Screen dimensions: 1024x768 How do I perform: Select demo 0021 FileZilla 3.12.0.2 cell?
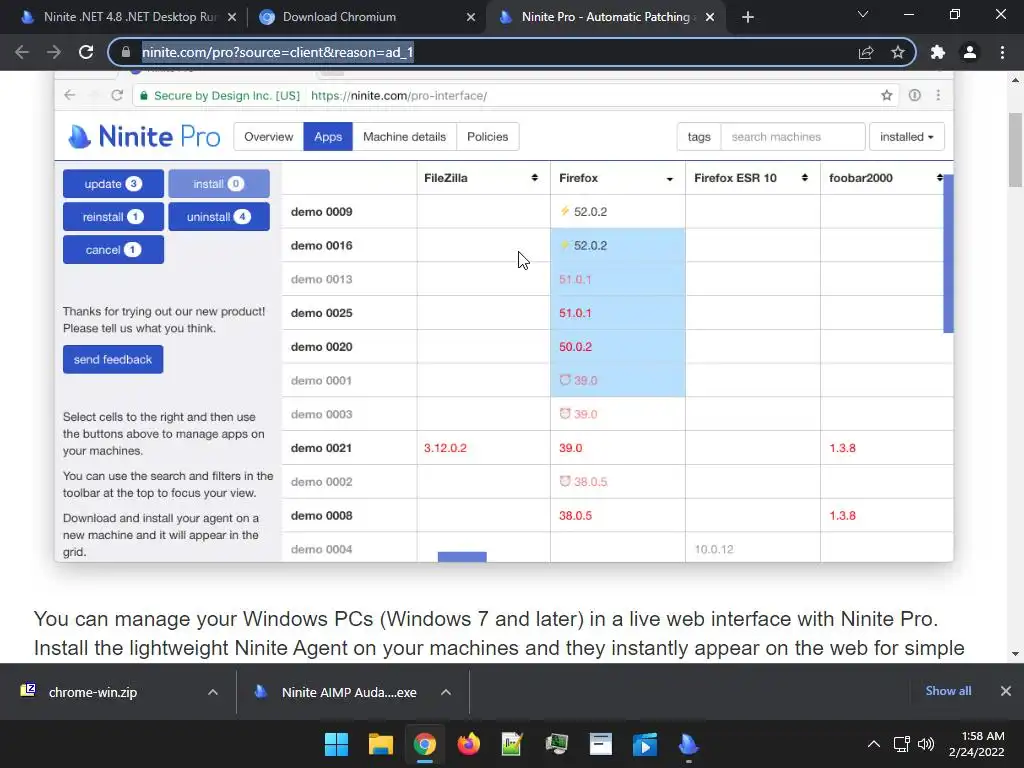(x=483, y=448)
